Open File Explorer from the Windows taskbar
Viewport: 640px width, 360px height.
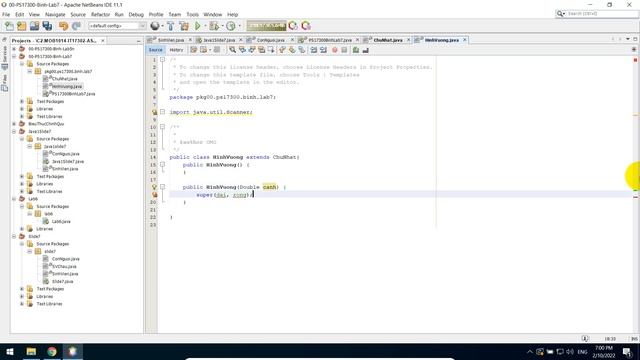(31, 351)
